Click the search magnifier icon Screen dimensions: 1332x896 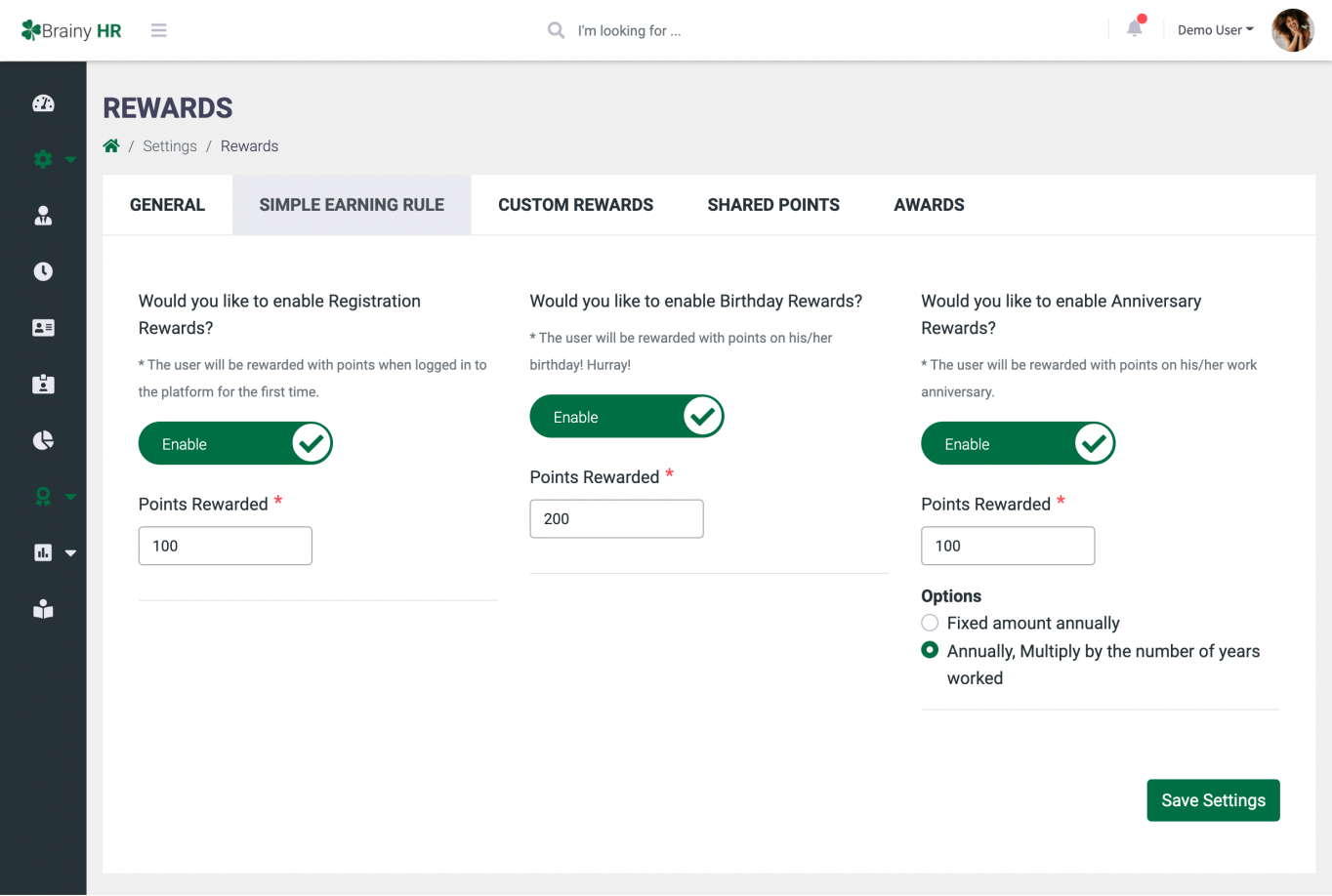(557, 30)
